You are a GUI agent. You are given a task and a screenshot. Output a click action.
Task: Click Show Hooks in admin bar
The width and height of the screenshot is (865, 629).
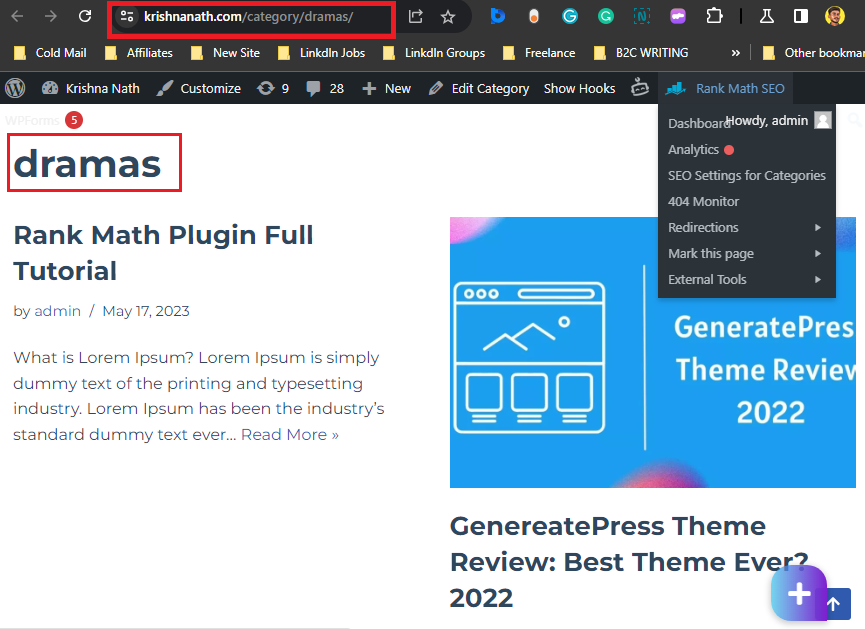[x=579, y=88]
